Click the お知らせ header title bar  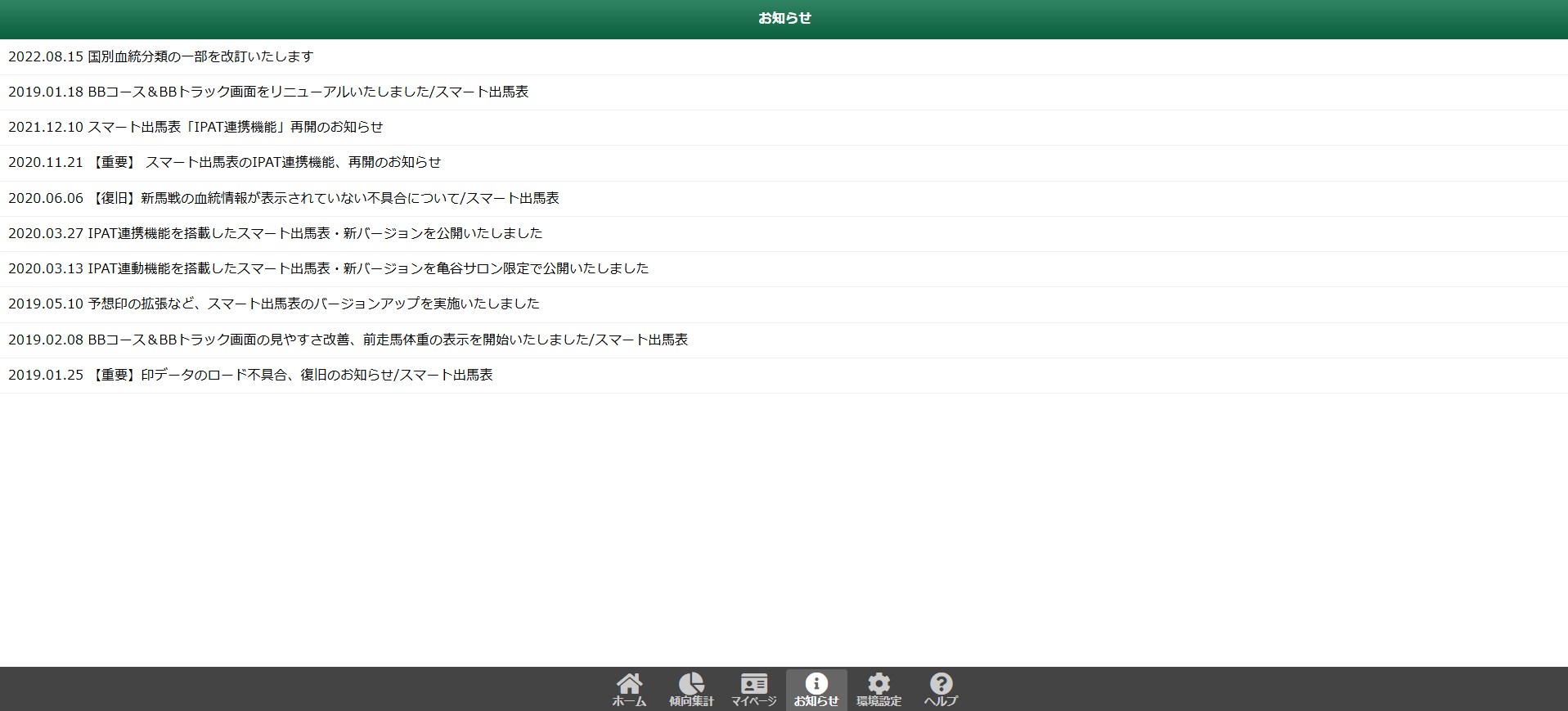pyautogui.click(x=784, y=18)
